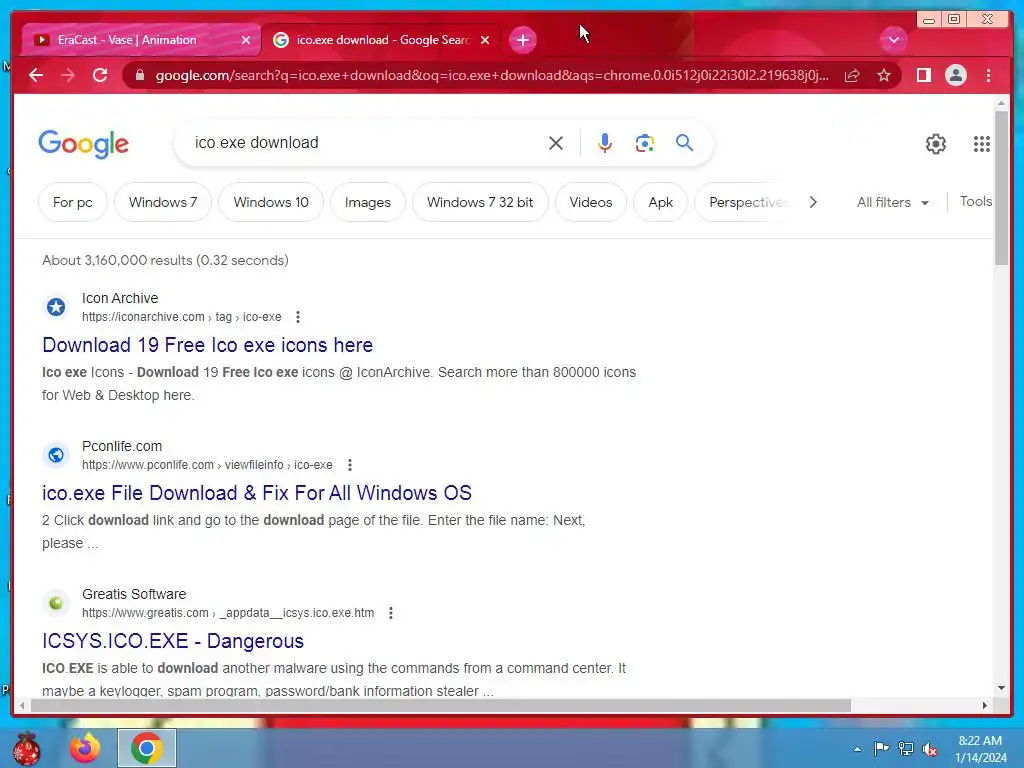Image resolution: width=1024 pixels, height=768 pixels.
Task: Click the pconlife.com URL breadcrumb
Action: (x=207, y=465)
